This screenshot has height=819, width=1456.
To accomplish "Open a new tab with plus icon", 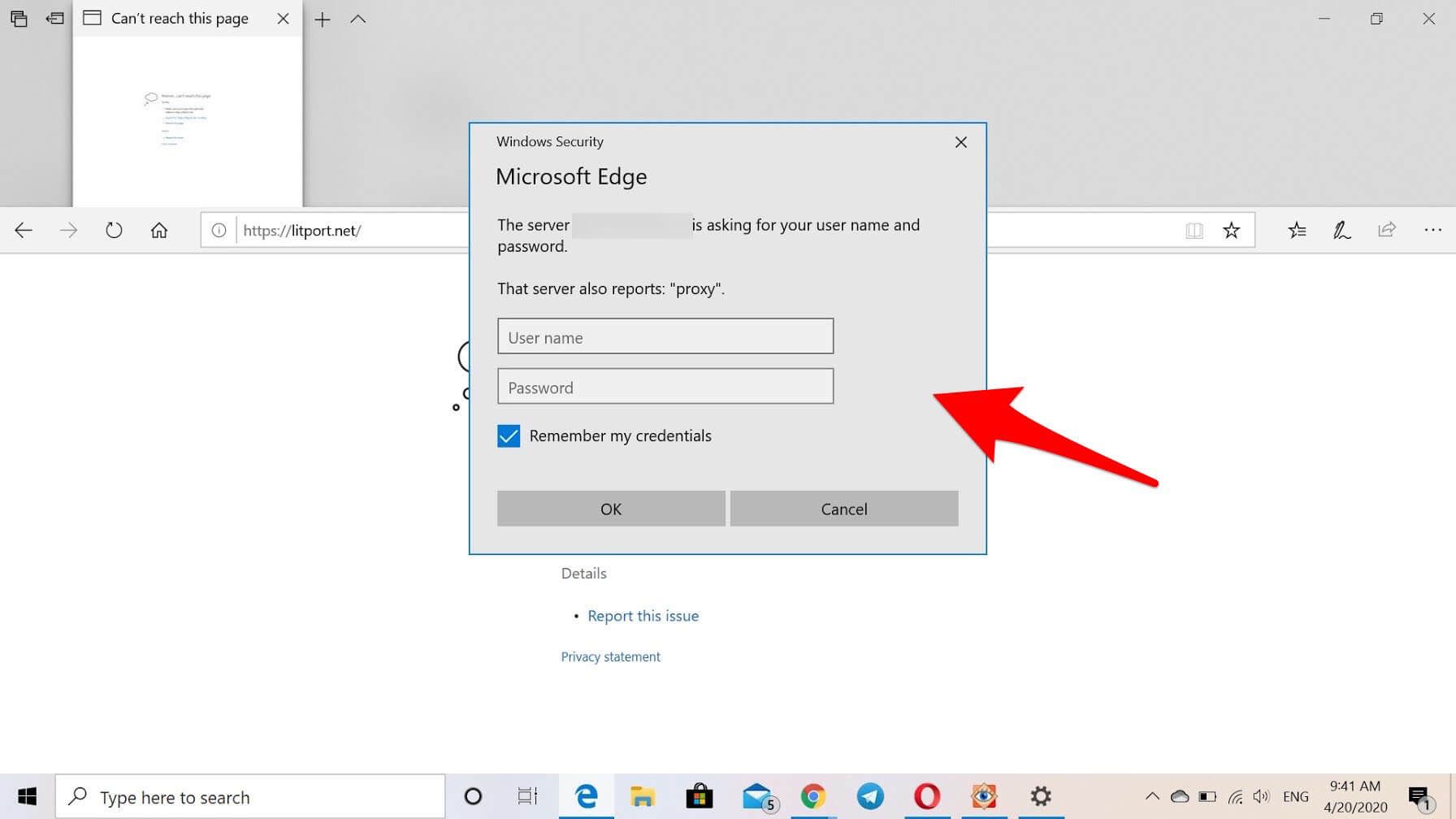I will 323,19.
